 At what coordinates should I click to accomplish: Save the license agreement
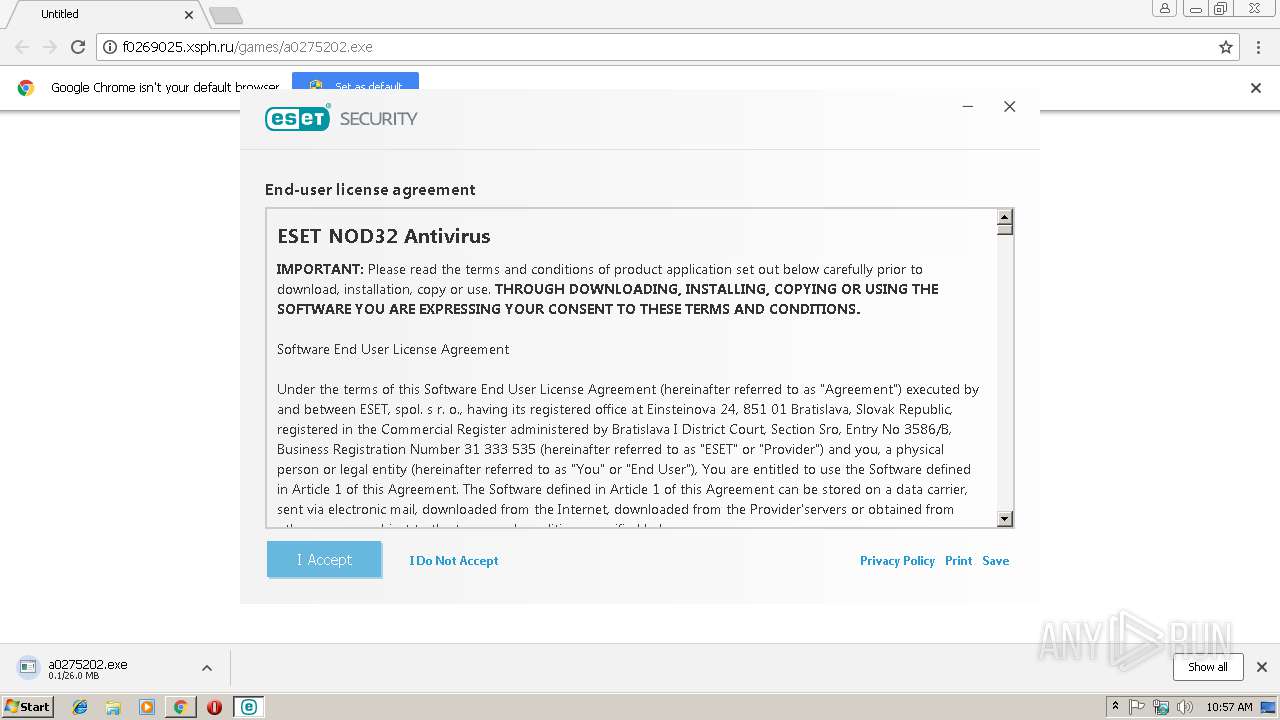coord(995,561)
